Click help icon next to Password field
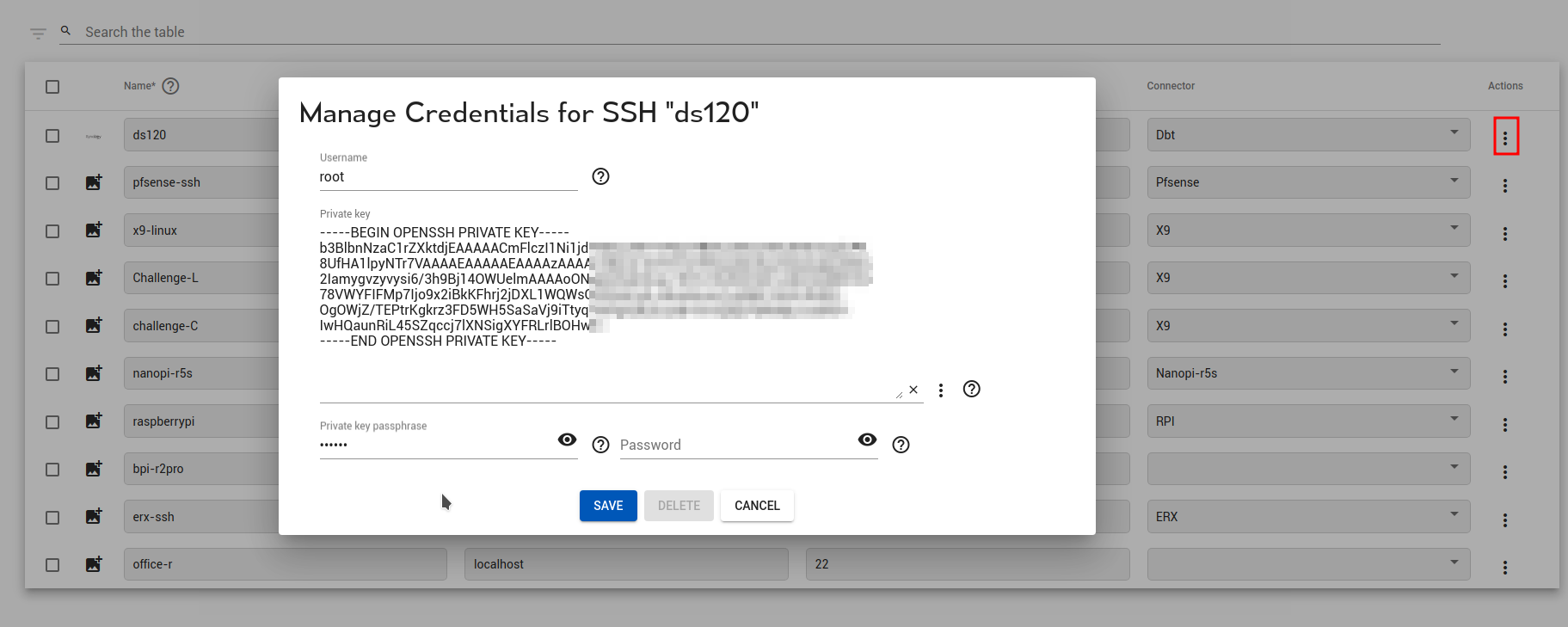The image size is (1568, 627). (901, 445)
